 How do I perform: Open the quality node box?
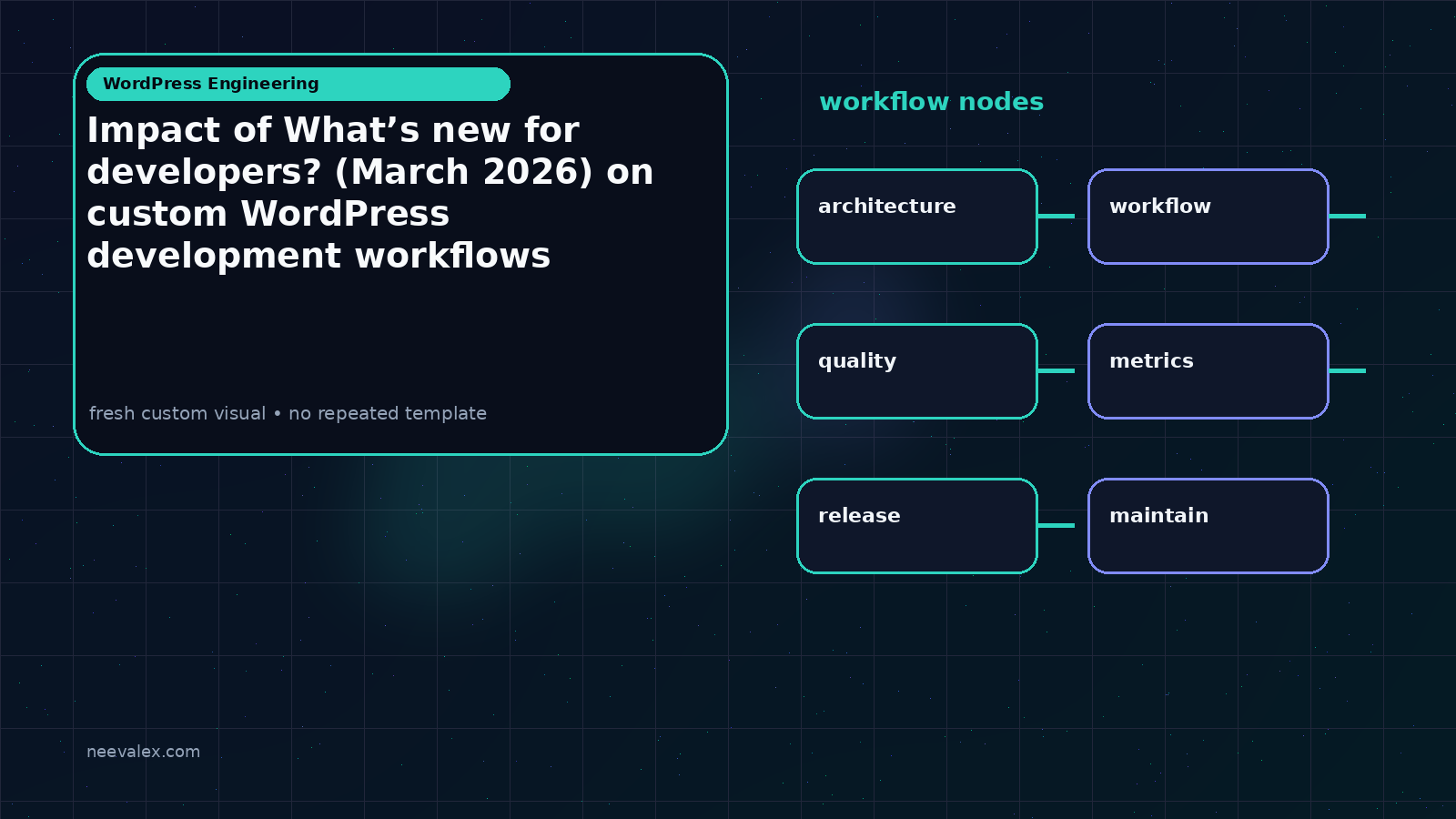[917, 371]
